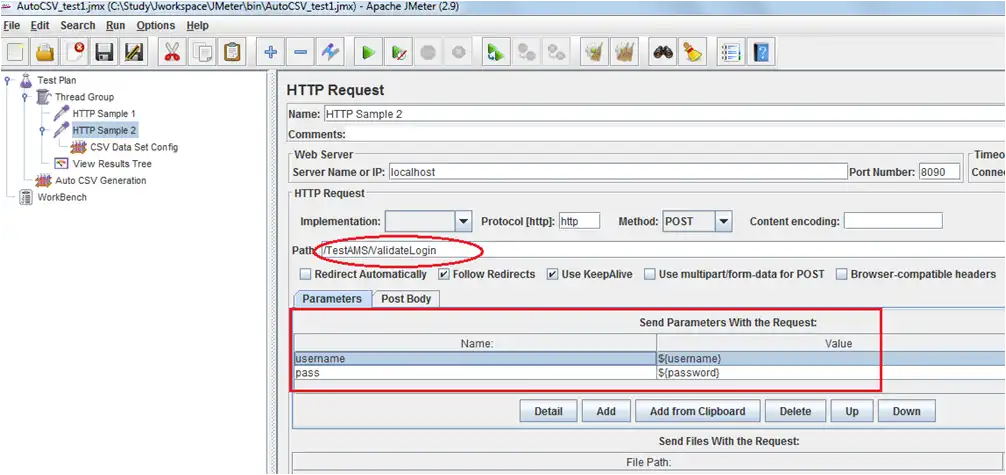Click the grey Stop test icon
The height and width of the screenshot is (475, 1006).
(x=428, y=52)
